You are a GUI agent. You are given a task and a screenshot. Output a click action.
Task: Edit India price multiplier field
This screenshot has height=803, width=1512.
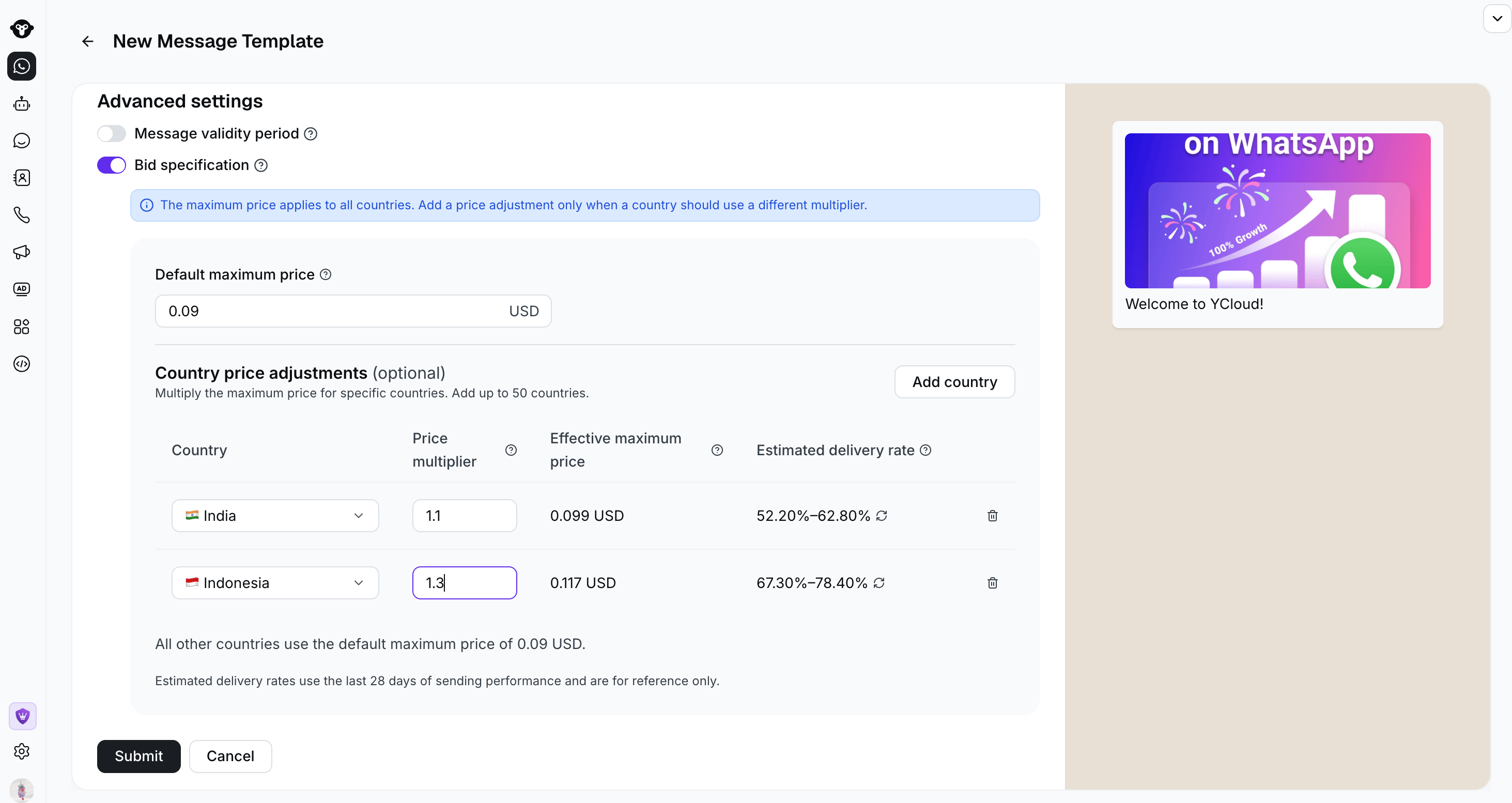point(464,515)
